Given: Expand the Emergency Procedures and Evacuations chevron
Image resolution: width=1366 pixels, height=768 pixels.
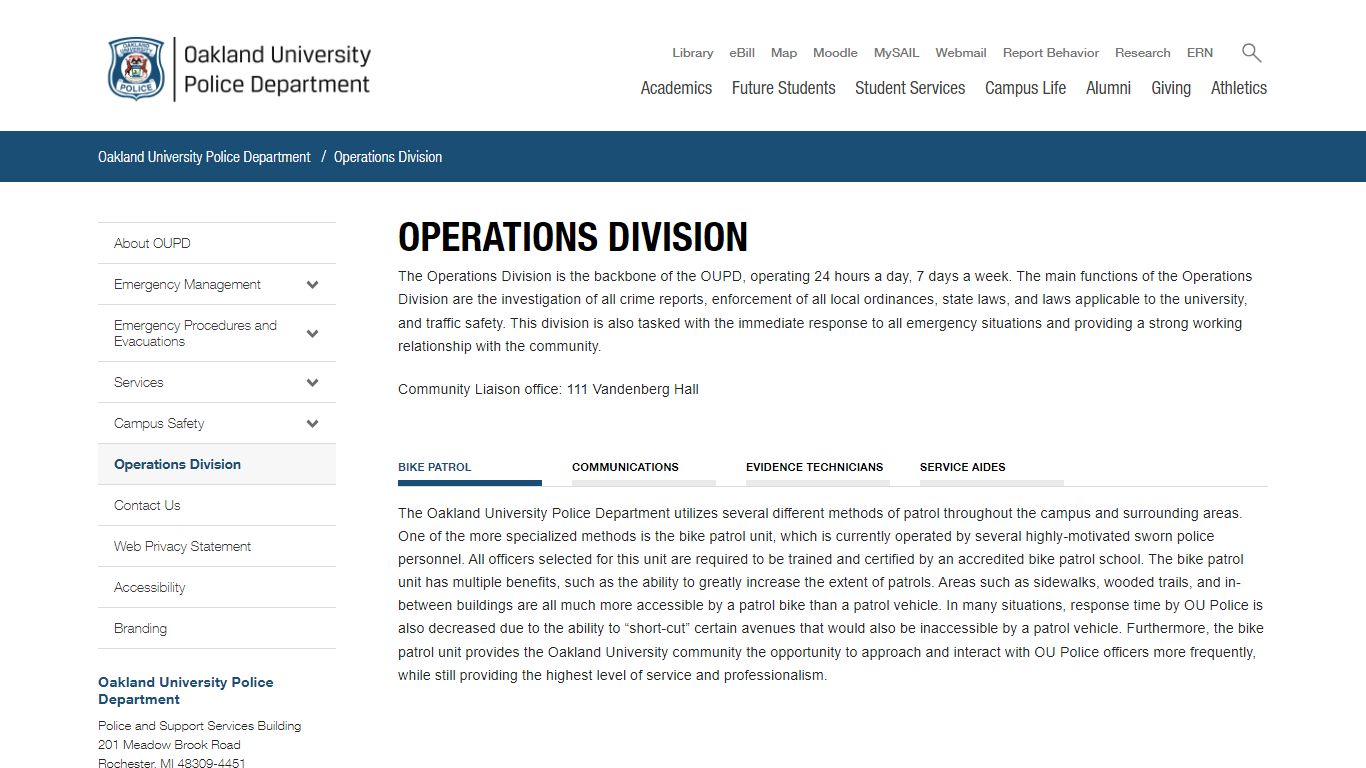Looking at the screenshot, I should (x=312, y=333).
